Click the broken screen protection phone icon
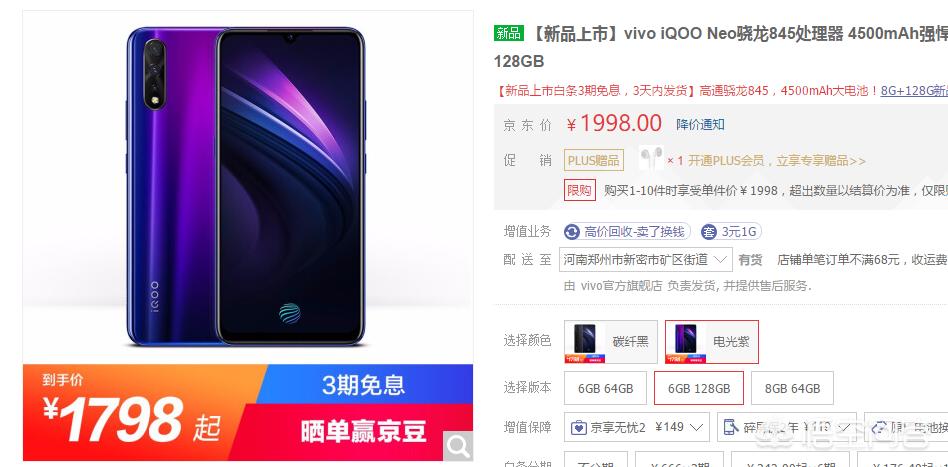This screenshot has height=467, width=948. point(731,427)
